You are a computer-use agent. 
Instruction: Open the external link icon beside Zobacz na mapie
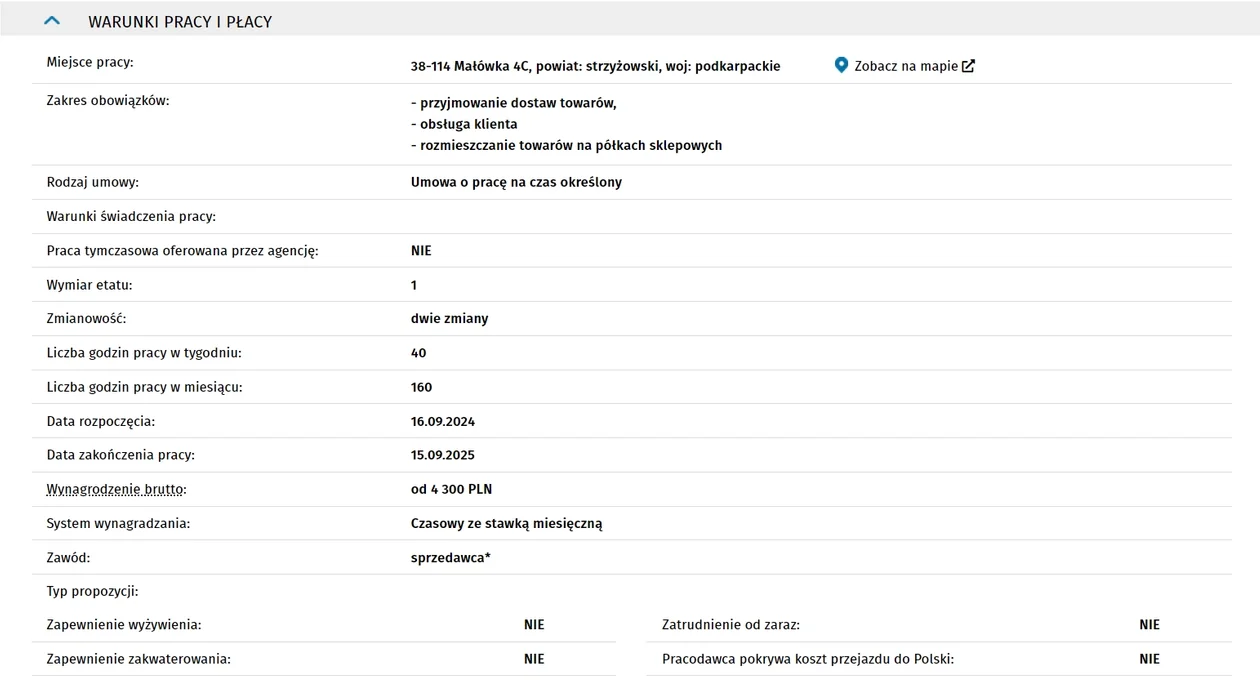click(968, 66)
